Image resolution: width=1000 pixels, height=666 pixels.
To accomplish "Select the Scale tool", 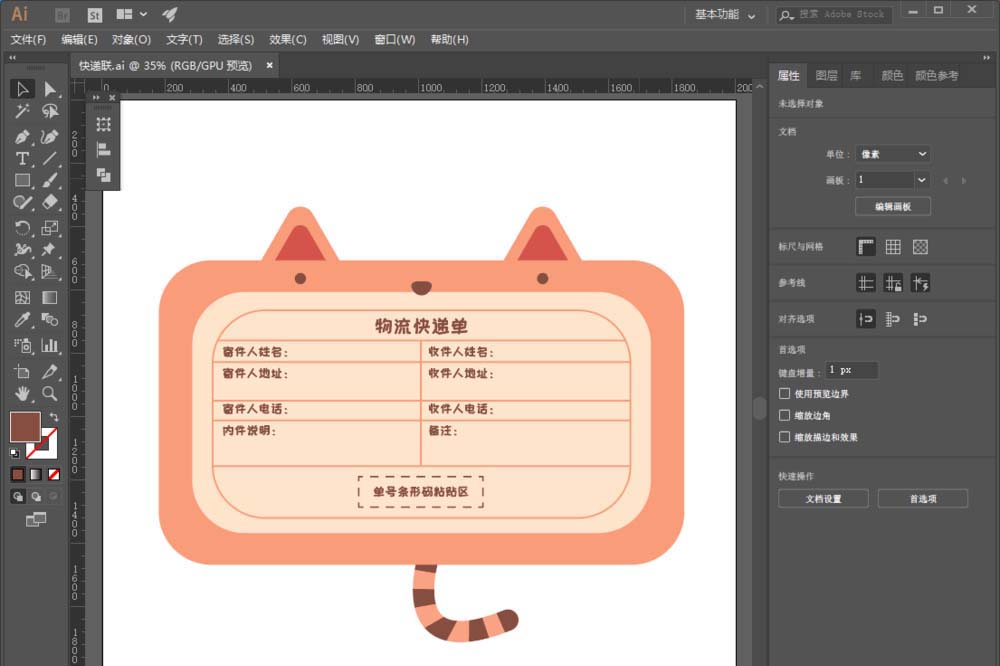I will click(50, 228).
